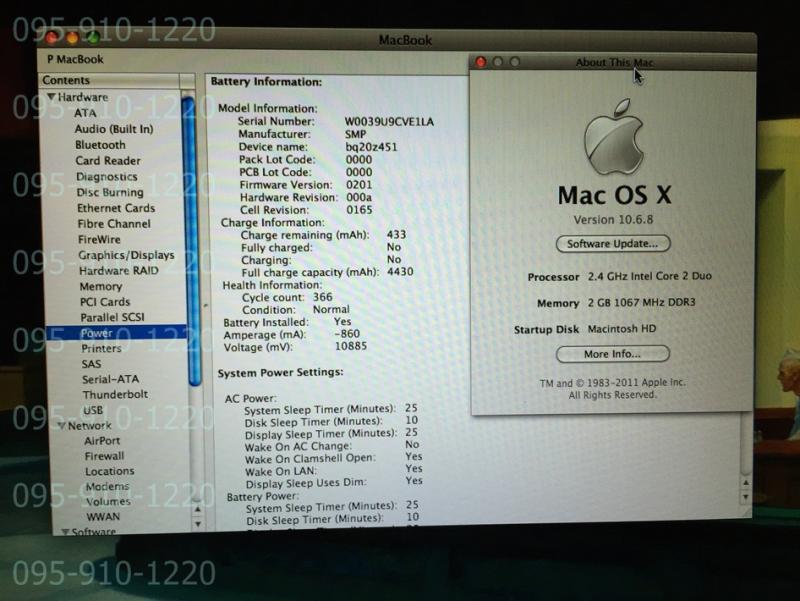The width and height of the screenshot is (800, 601).
Task: Show Modems information
Action: [x=107, y=487]
